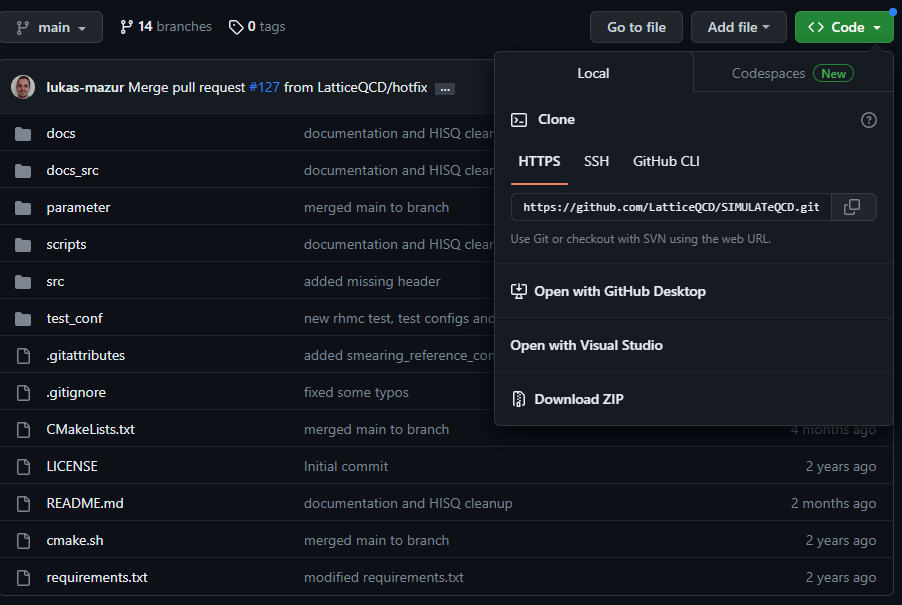Open the main branch selector dropdown
902x605 pixels.
click(51, 27)
